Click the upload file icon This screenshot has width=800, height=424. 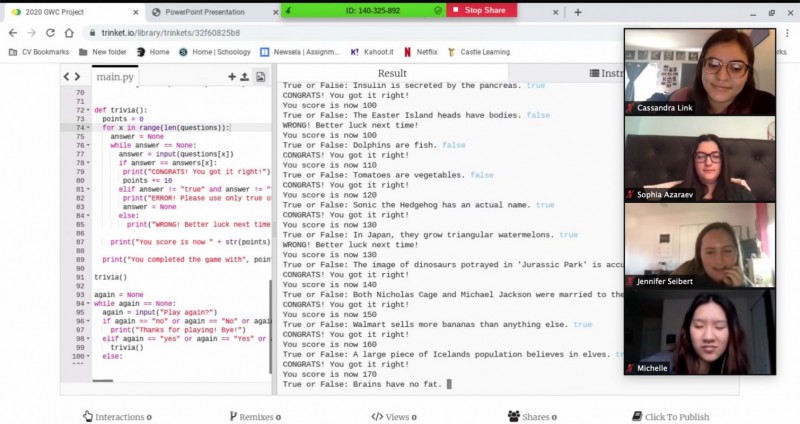click(x=245, y=76)
